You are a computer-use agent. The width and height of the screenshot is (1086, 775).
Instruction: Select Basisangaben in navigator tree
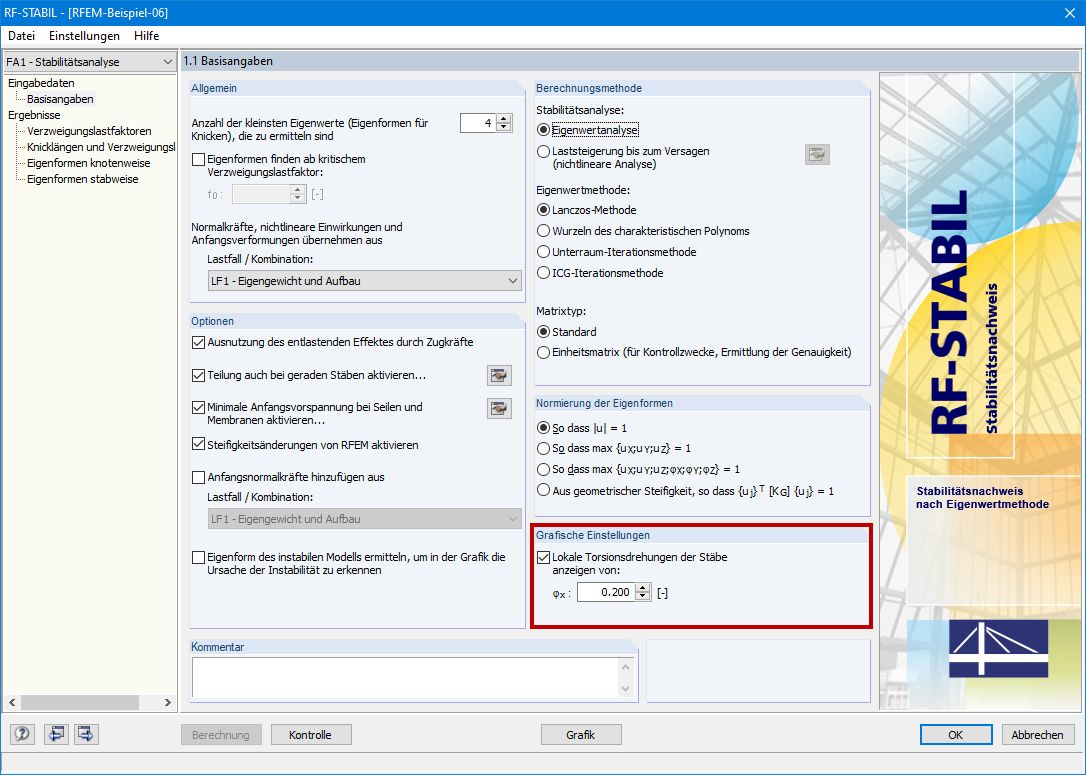[60, 99]
